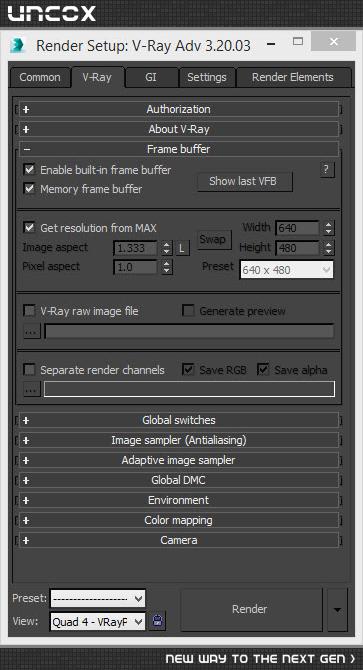
Task: Click the 3ds Max application icon in title bar
Action: pos(18,45)
